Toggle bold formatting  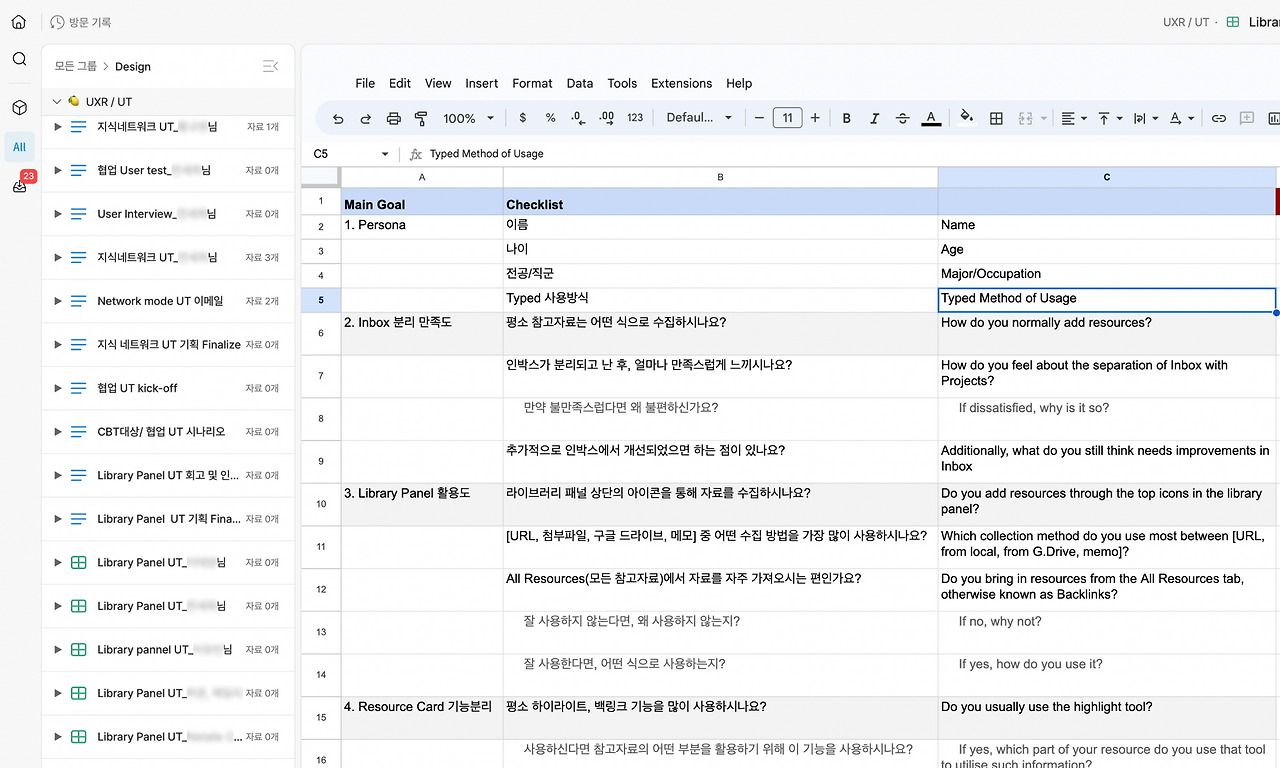point(847,118)
